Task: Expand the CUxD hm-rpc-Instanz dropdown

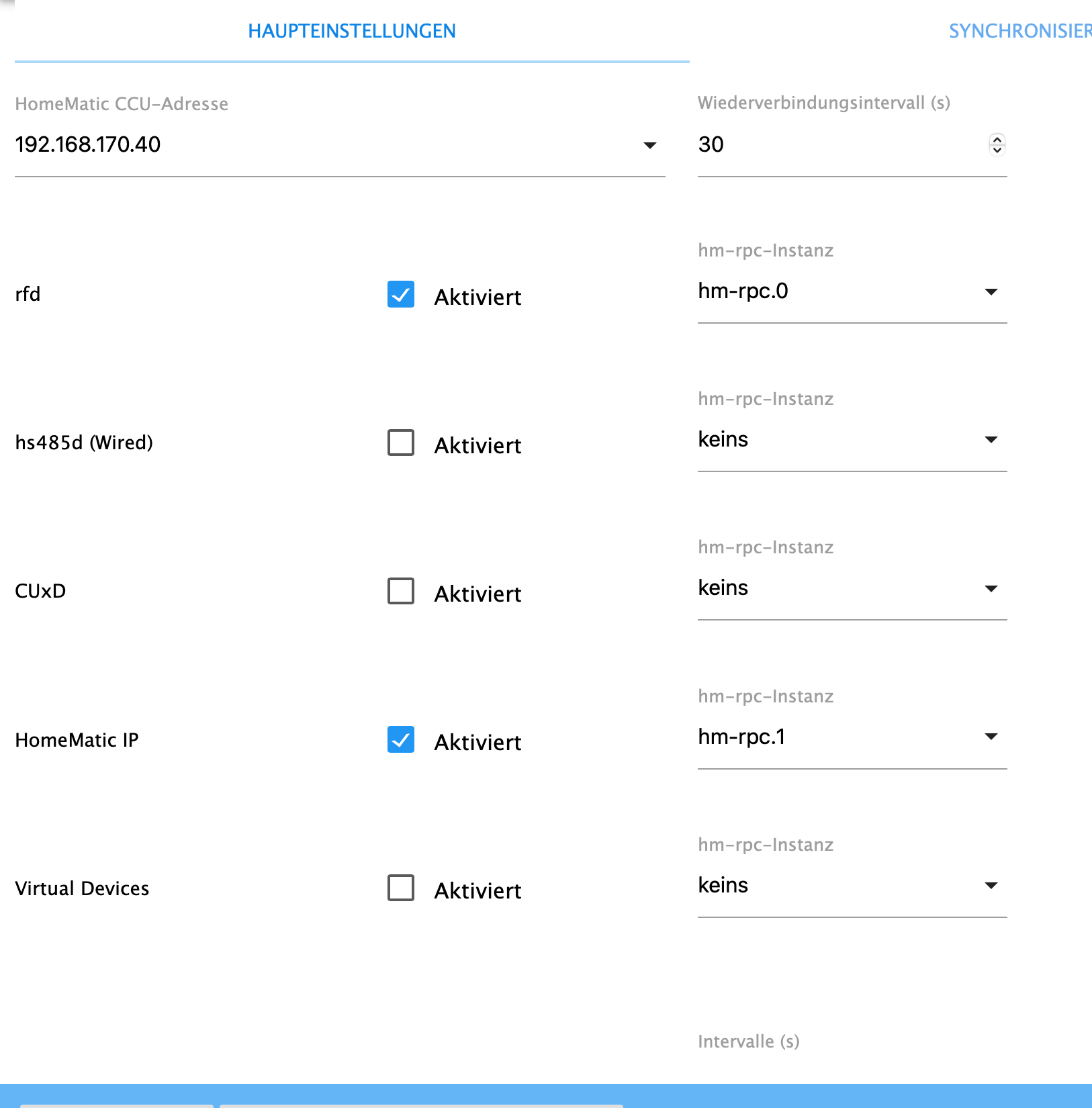Action: pos(852,588)
